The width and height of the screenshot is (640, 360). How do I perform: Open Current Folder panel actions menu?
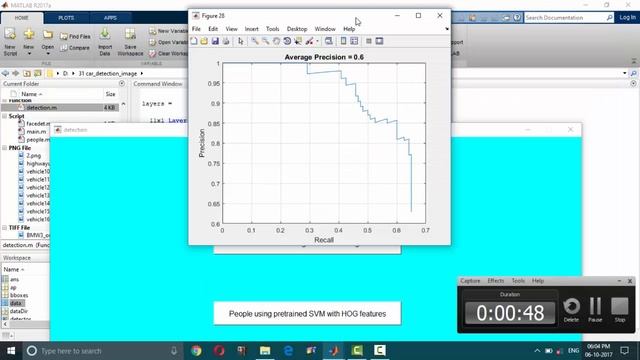click(x=122, y=84)
